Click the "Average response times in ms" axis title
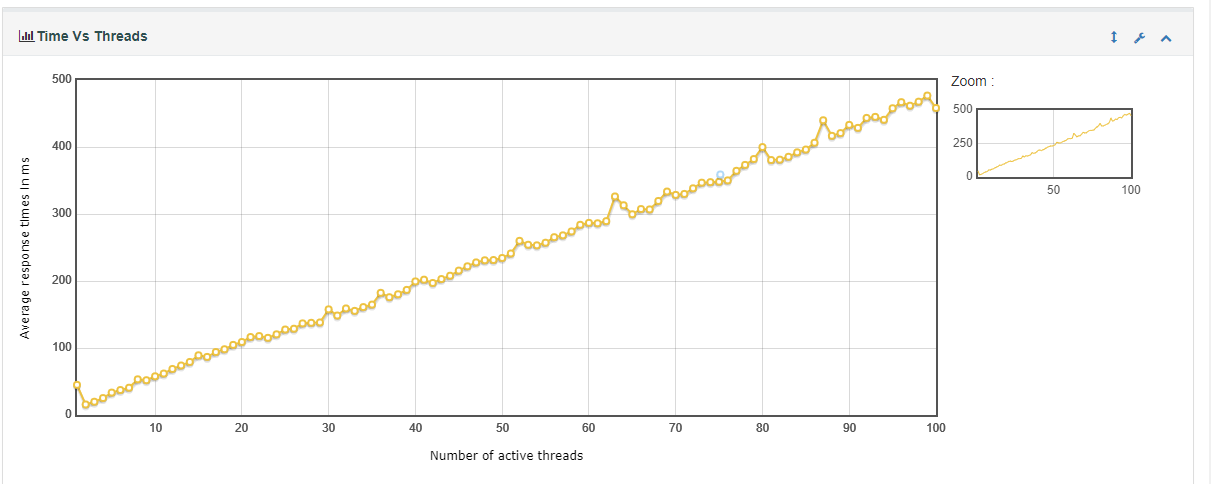This screenshot has width=1211, height=484. click(x=25, y=247)
